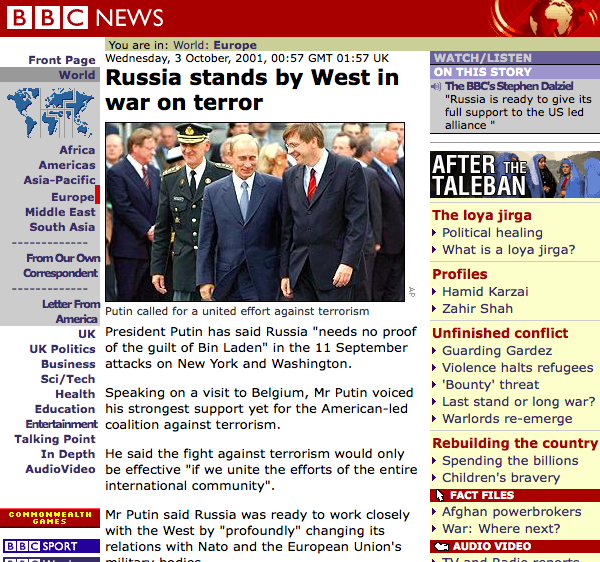Open Afghan powerbrokers fact file

[512, 512]
